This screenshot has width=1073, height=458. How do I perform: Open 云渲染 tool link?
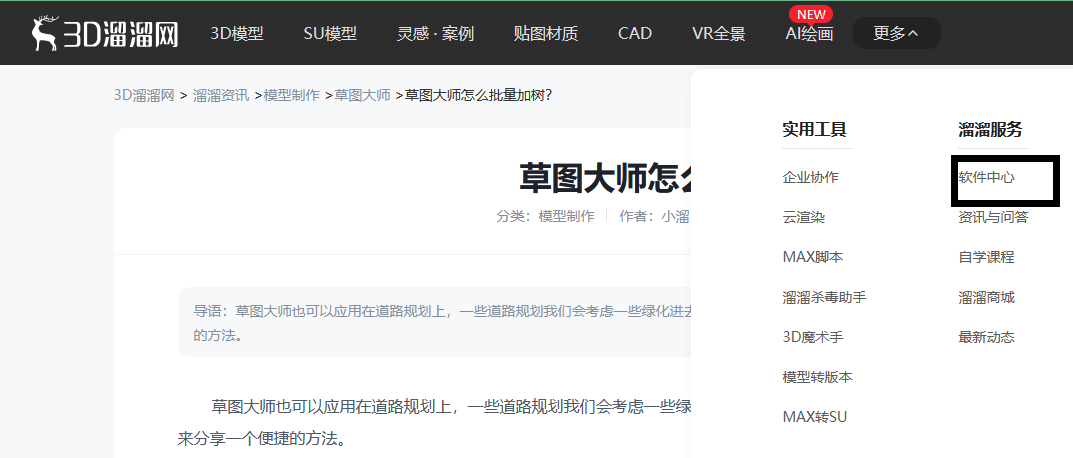(803, 217)
